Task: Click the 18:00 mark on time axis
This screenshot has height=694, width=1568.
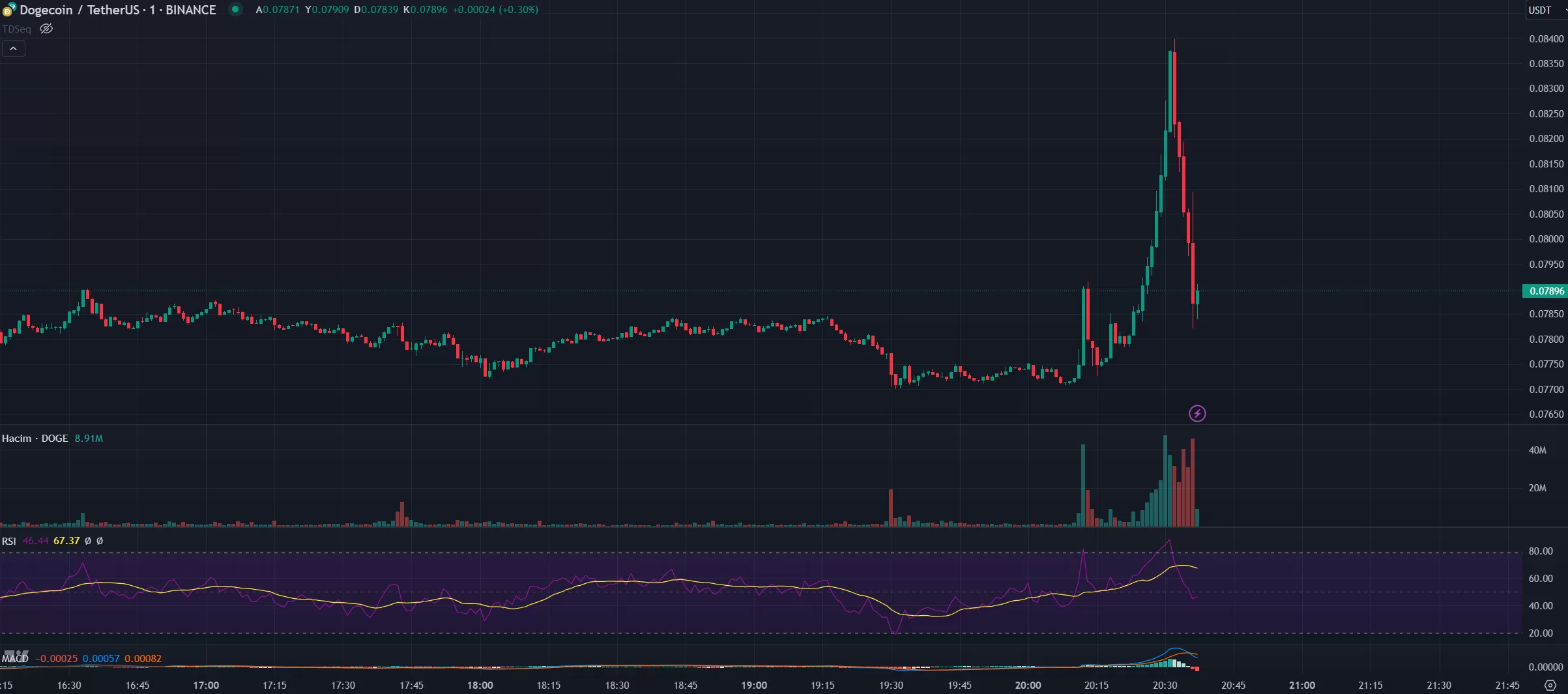Action: (480, 685)
